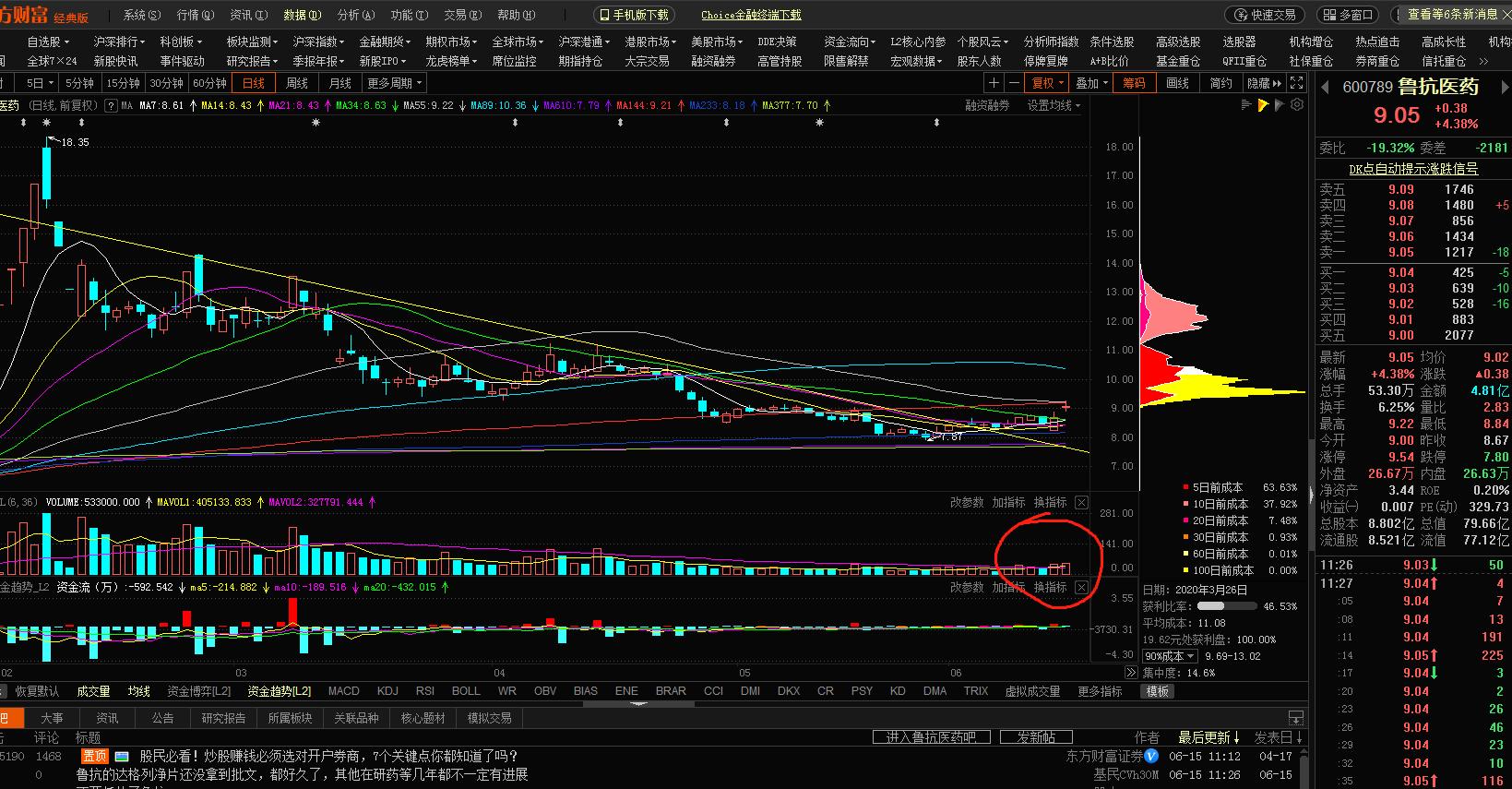Close the 资金趋势 indicator panel
This screenshot has height=789, width=1512.
coord(1081,587)
